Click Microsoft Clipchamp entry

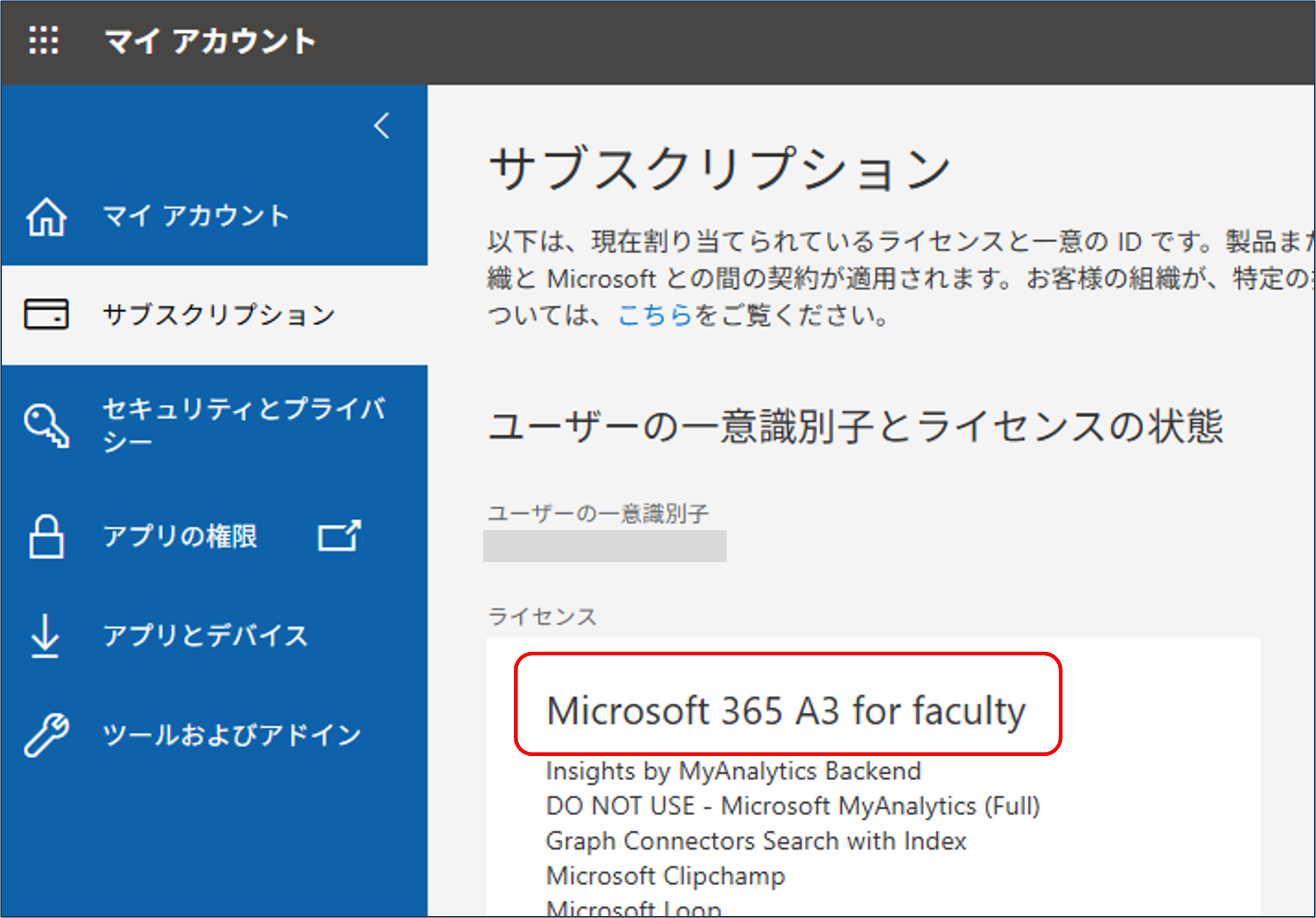click(666, 876)
